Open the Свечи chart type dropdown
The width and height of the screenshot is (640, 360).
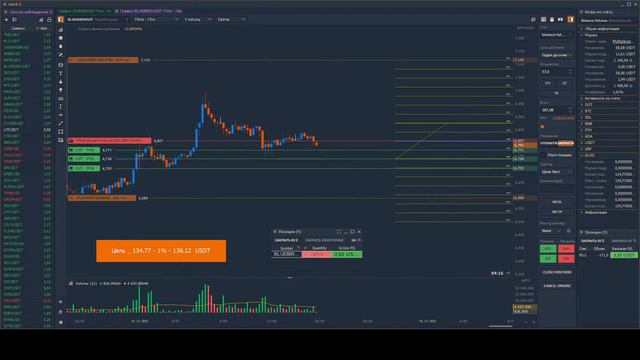tap(231, 20)
